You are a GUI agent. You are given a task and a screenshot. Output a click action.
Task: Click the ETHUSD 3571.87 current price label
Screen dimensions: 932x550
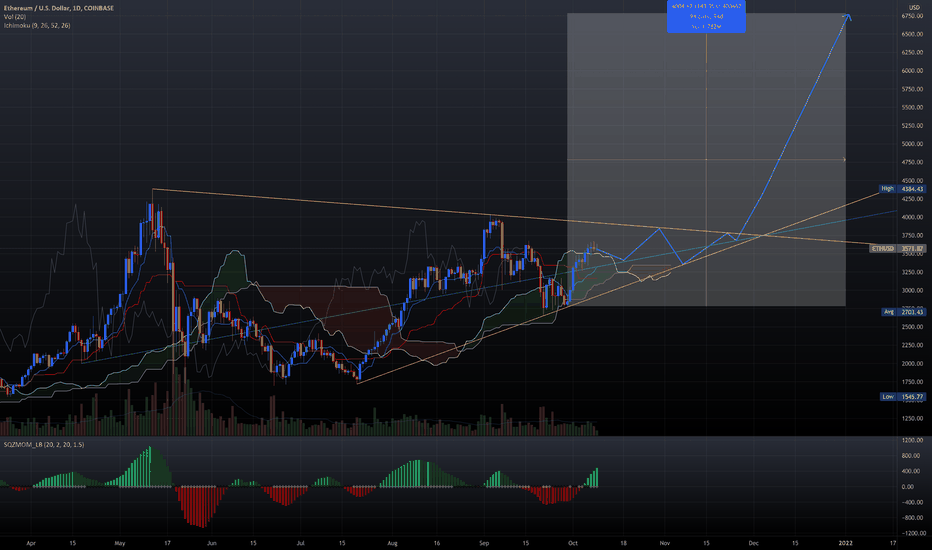tap(898, 249)
